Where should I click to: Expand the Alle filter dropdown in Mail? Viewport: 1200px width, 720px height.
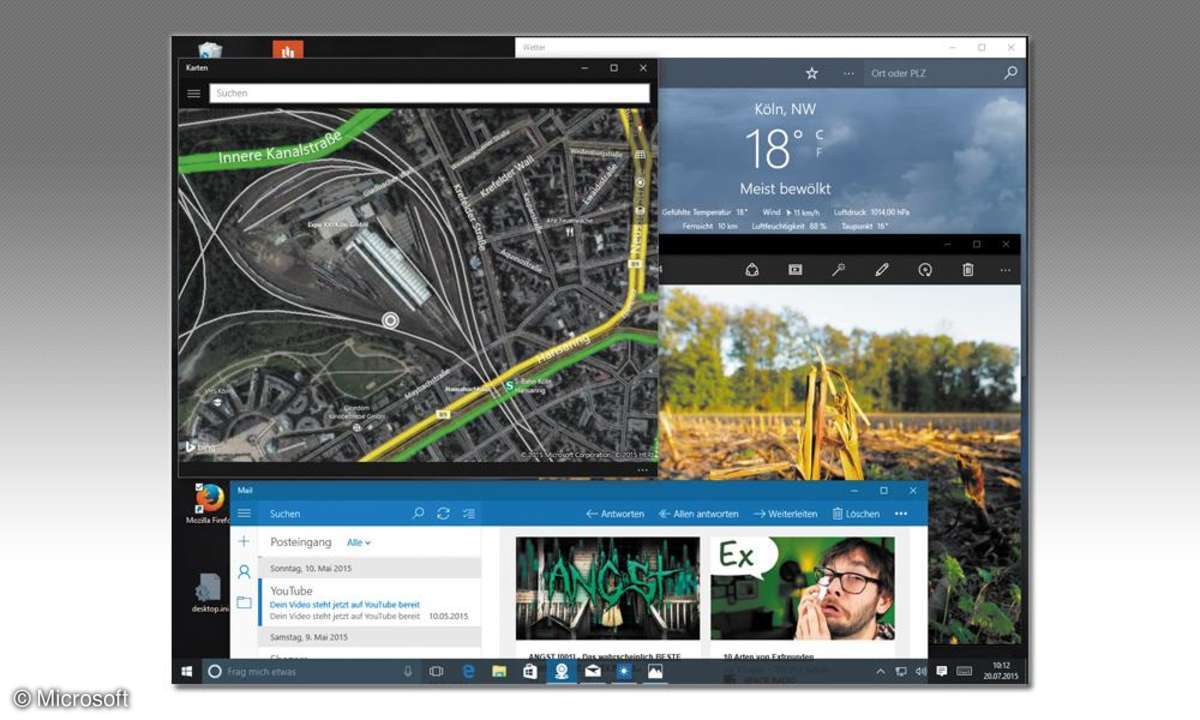(359, 542)
